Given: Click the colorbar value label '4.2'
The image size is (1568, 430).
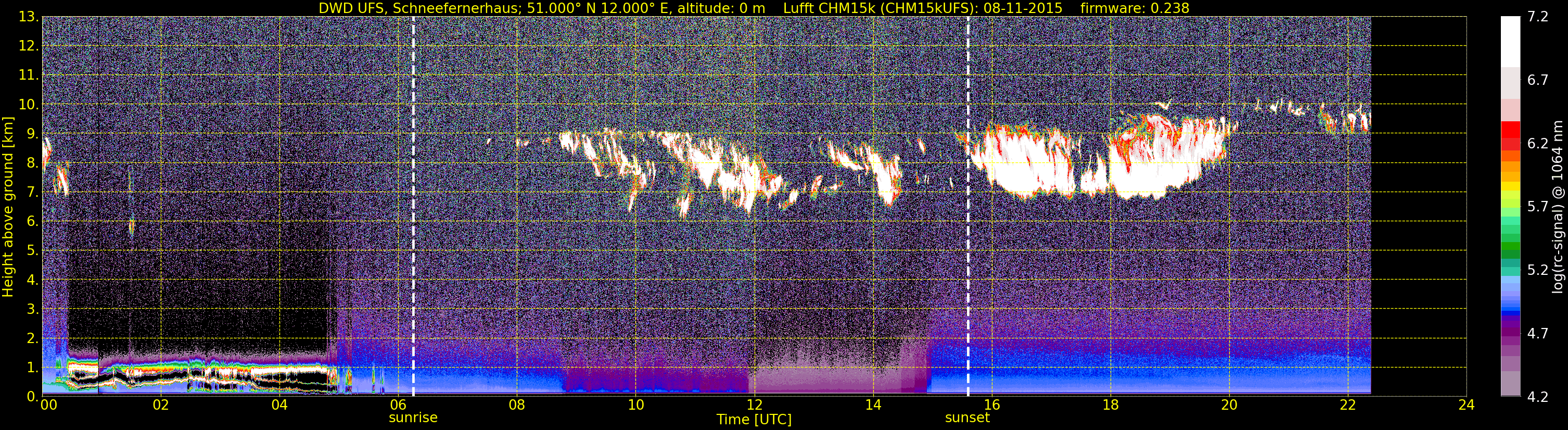Looking at the screenshot, I should pyautogui.click(x=1538, y=397).
